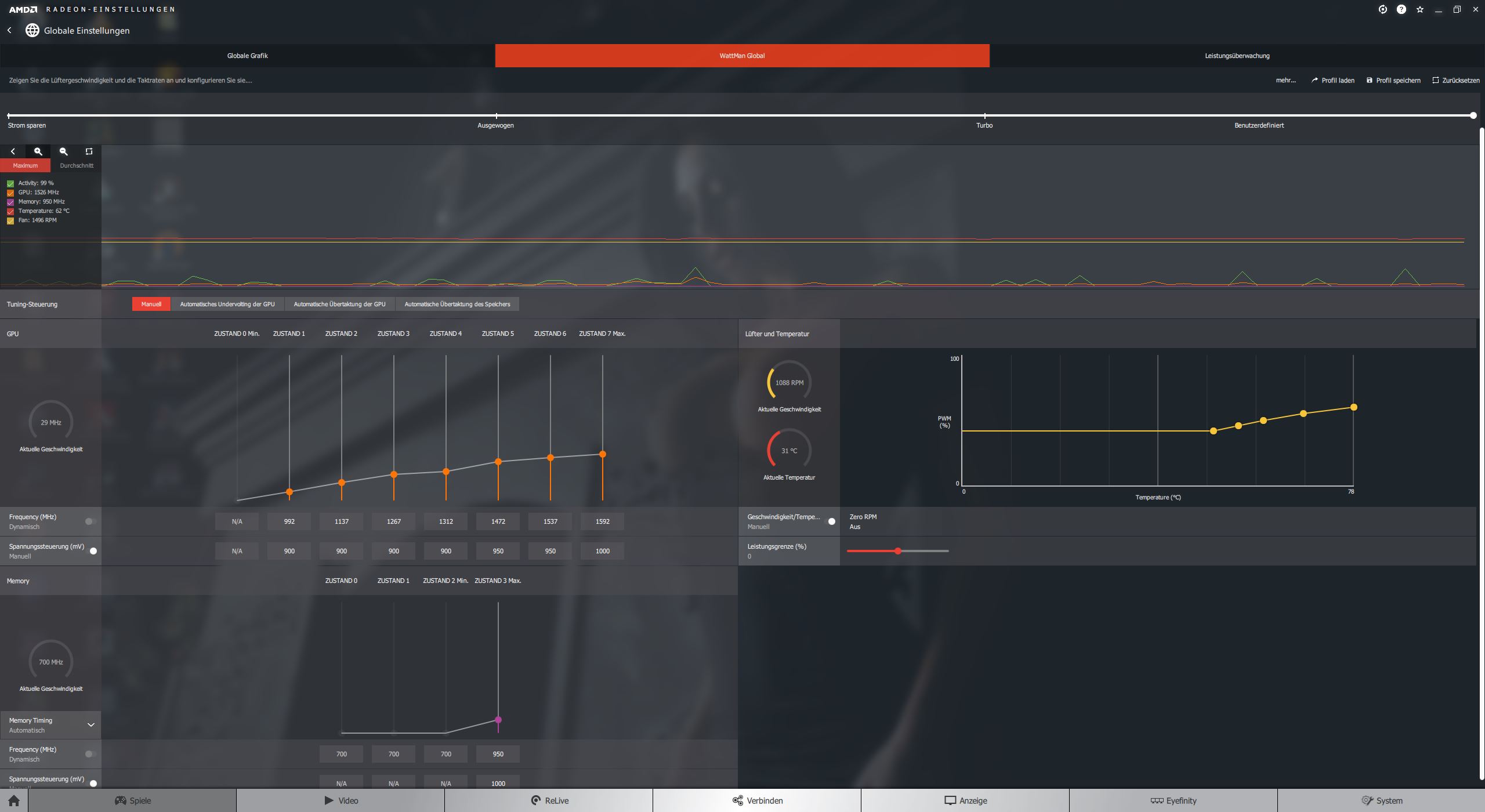This screenshot has height=812, width=1485.
Task: Open the mehr... options menu
Action: click(1285, 80)
